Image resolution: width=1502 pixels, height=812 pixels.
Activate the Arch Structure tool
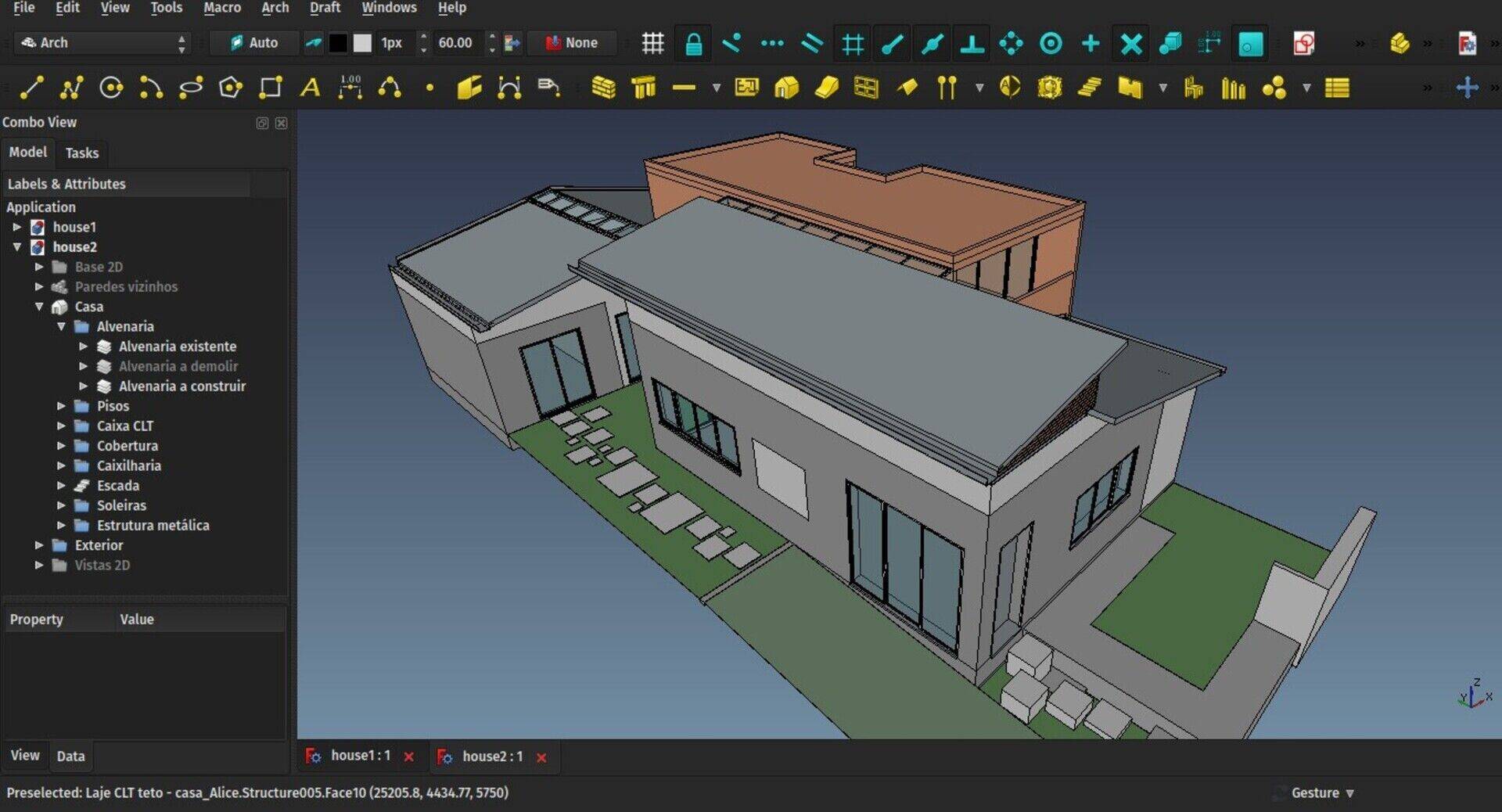coord(643,88)
